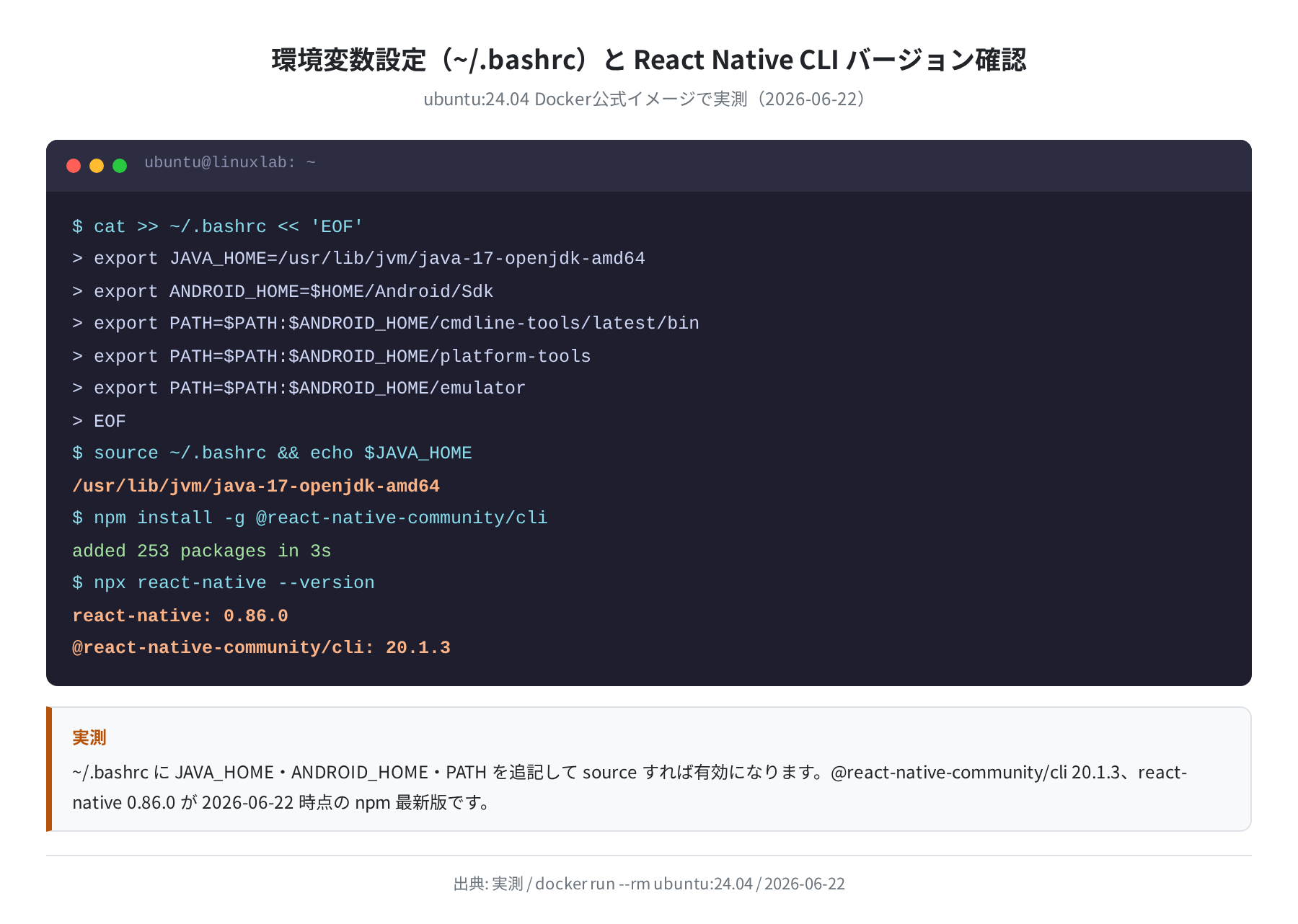The height and width of the screenshot is (924, 1298).
Task: Click the green maximize dot in terminal header
Action: tap(120, 166)
